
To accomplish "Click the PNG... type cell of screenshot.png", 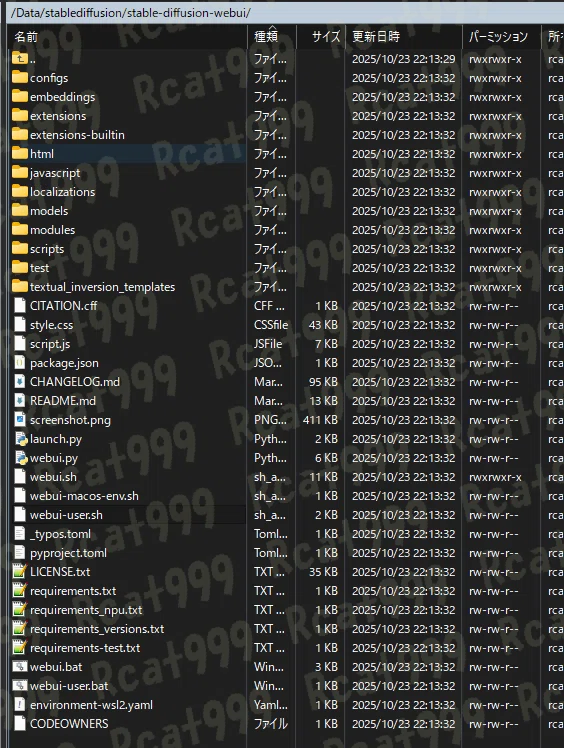I will pos(270,420).
